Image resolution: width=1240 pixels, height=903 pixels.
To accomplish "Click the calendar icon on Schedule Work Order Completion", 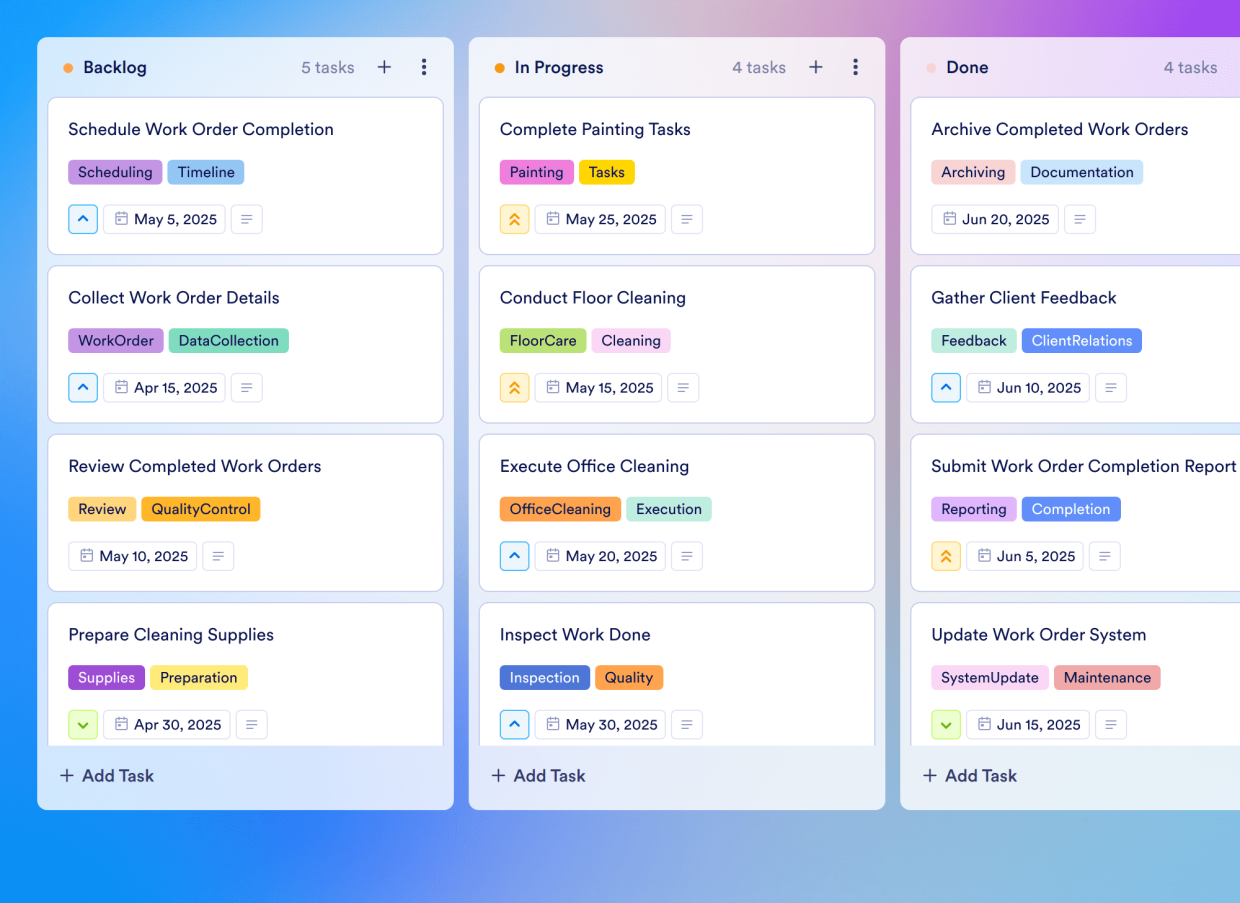I will tap(123, 219).
